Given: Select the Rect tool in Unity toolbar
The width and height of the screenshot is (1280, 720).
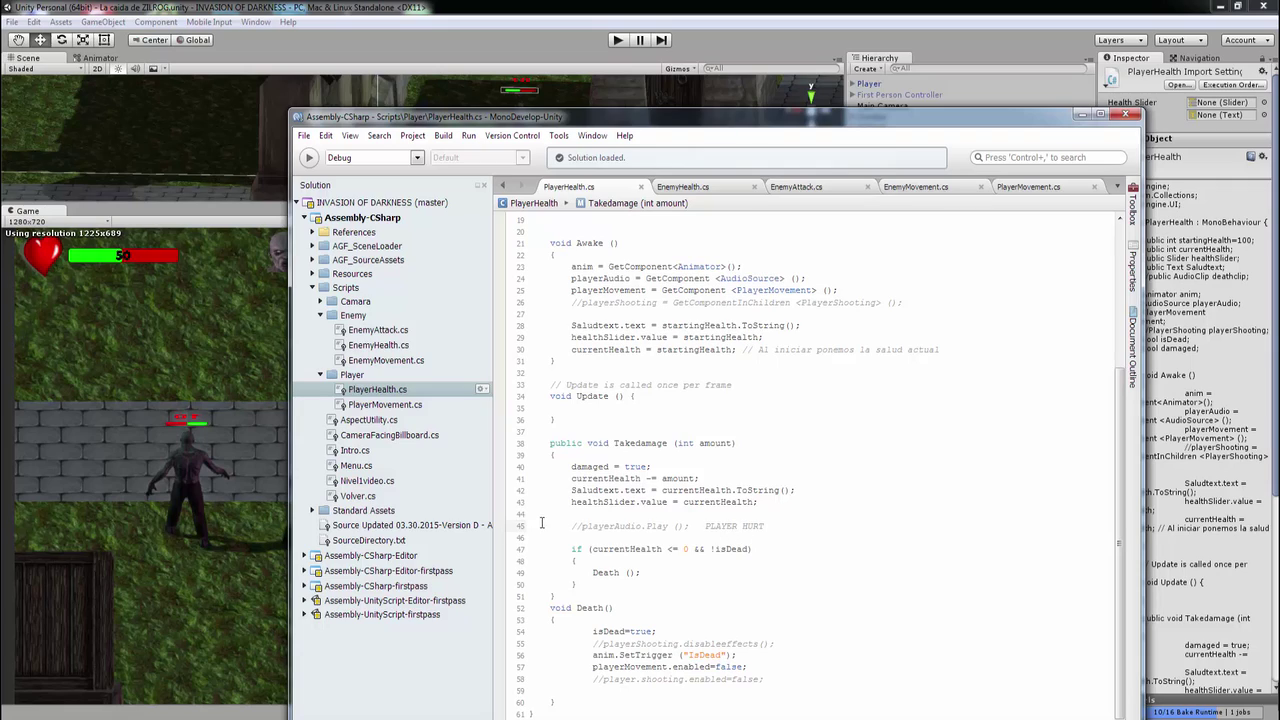Looking at the screenshot, I should coord(104,40).
